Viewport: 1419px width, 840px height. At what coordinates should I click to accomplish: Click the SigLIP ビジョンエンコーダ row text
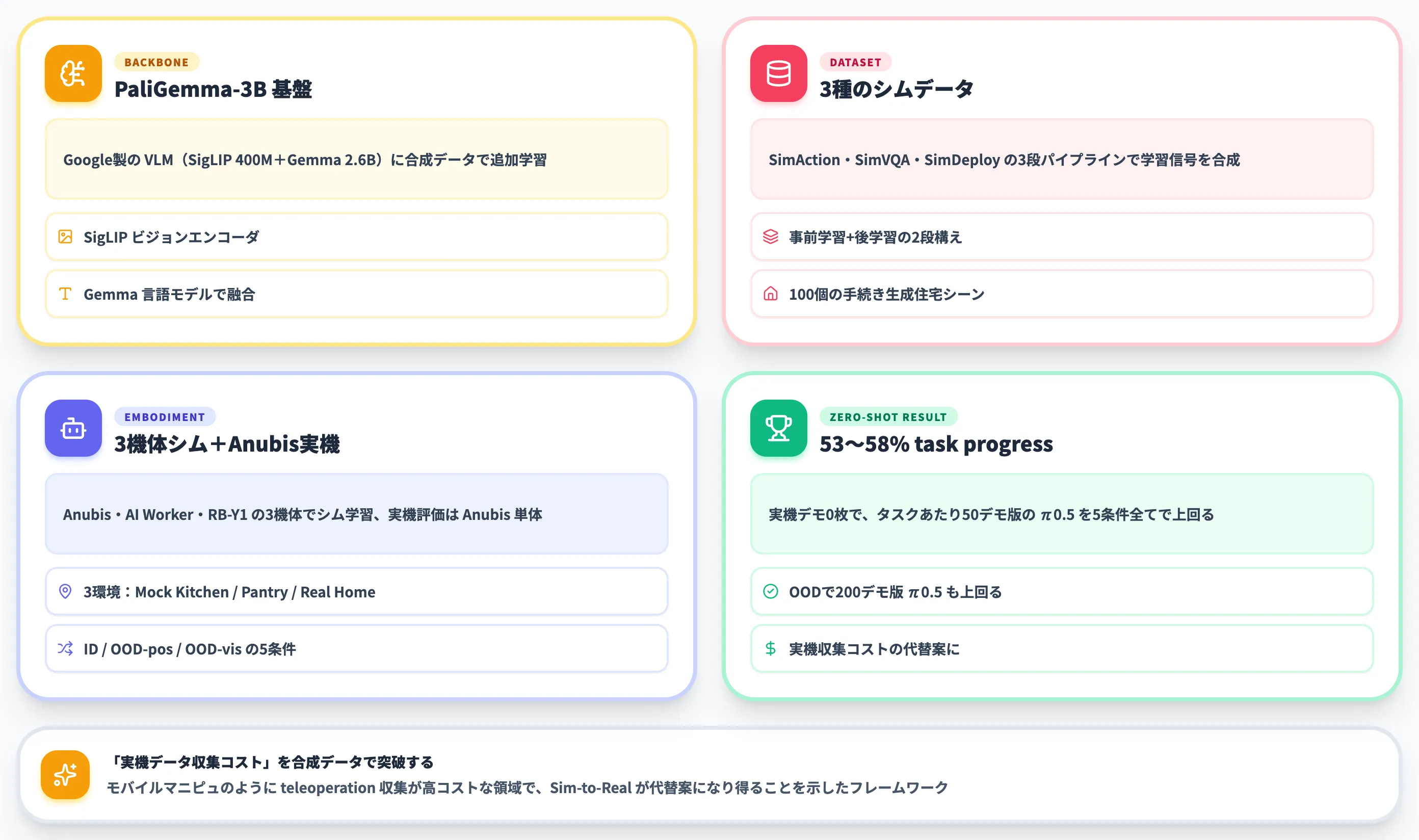(x=171, y=237)
